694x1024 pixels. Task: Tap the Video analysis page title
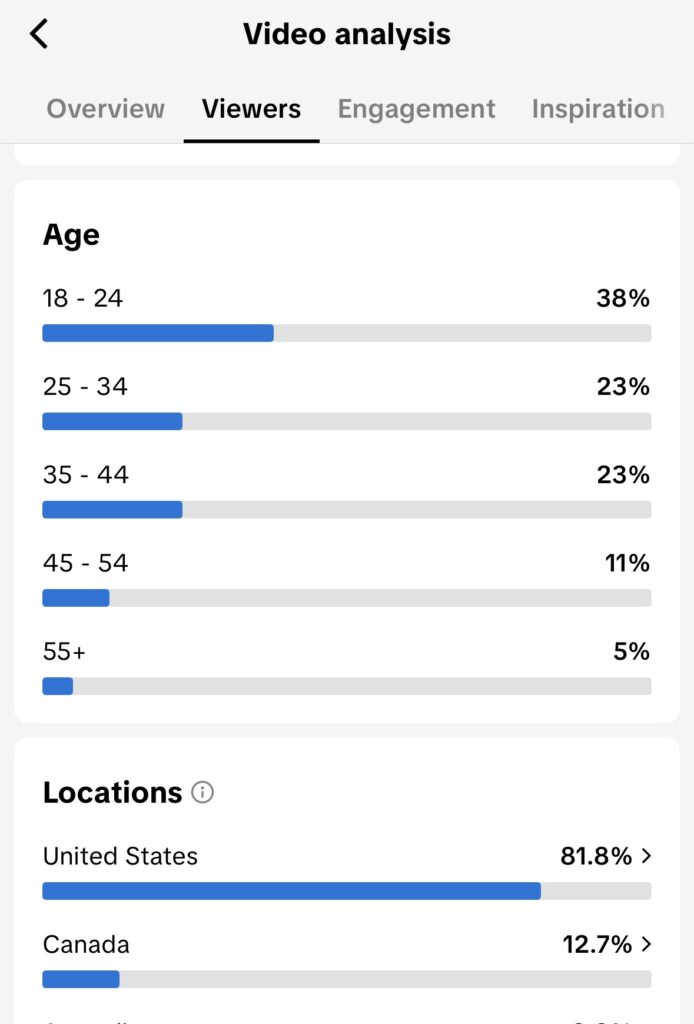click(346, 34)
